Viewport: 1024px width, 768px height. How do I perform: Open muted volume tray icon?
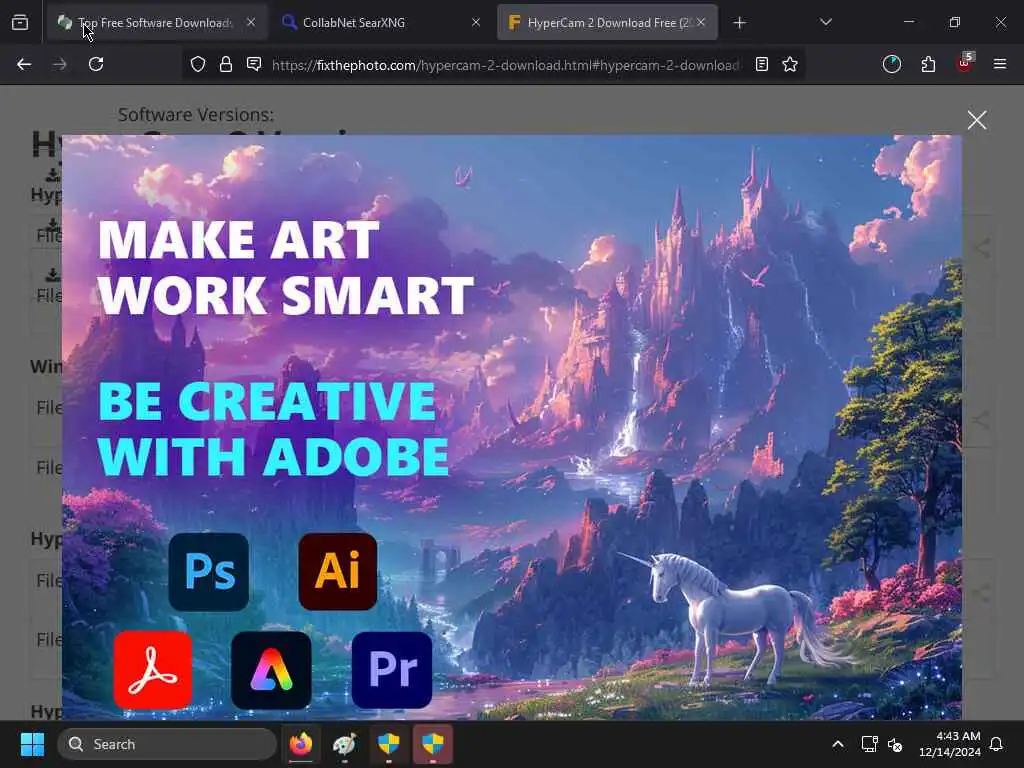coord(895,744)
